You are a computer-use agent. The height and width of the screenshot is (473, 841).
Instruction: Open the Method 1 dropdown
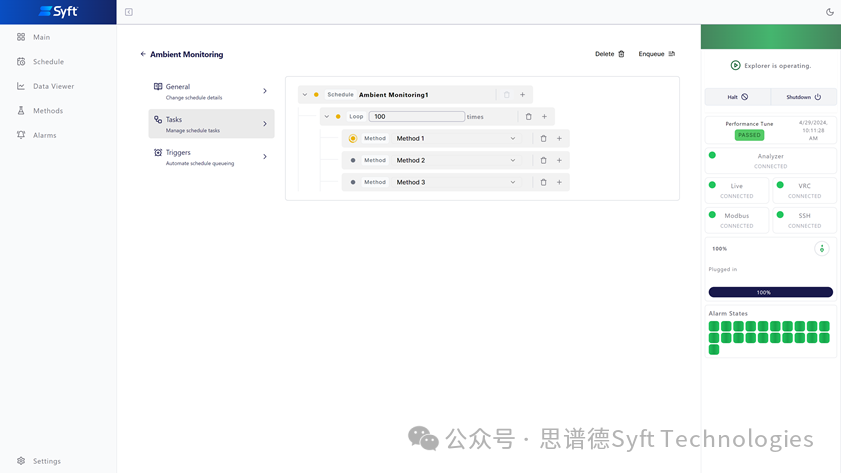pos(456,138)
